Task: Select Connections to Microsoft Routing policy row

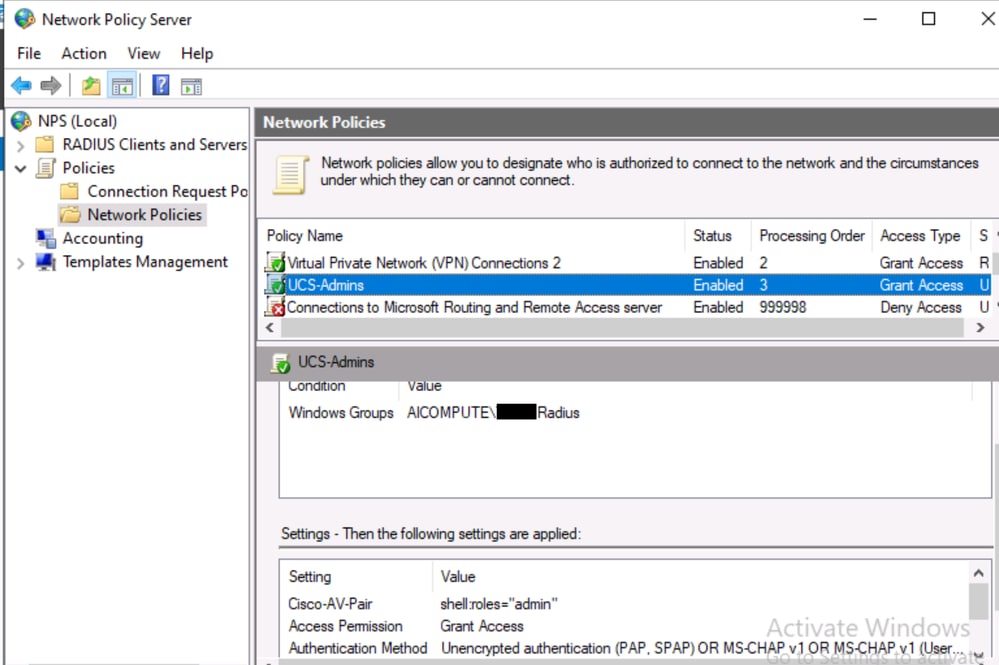Action: click(627, 307)
